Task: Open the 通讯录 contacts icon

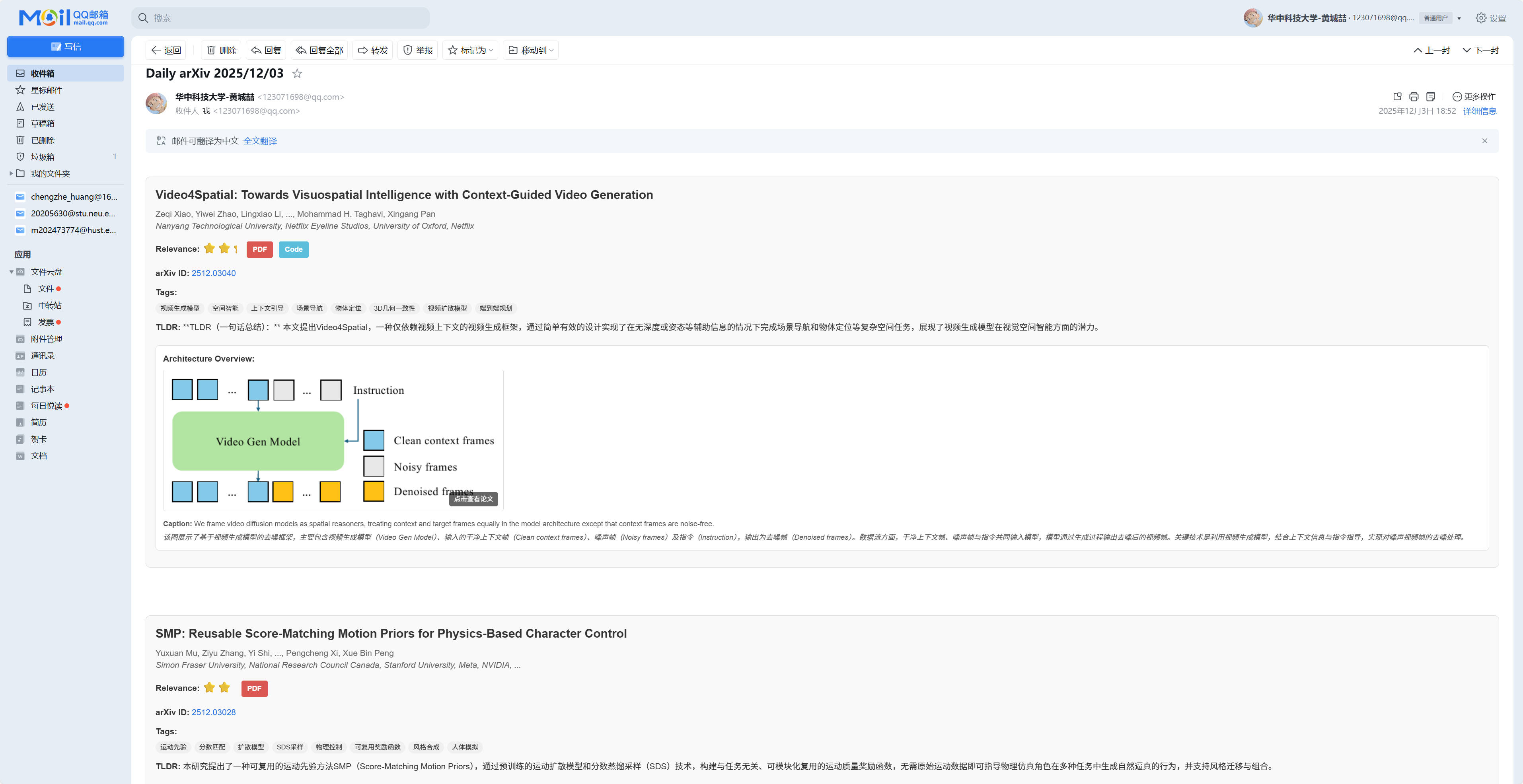Action: click(20, 355)
